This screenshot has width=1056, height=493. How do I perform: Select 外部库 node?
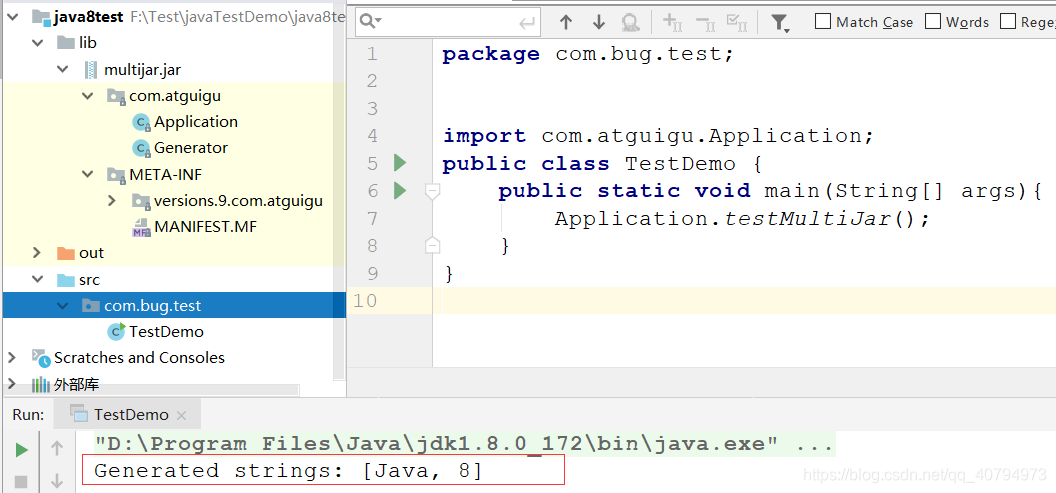pyautogui.click(x=76, y=385)
